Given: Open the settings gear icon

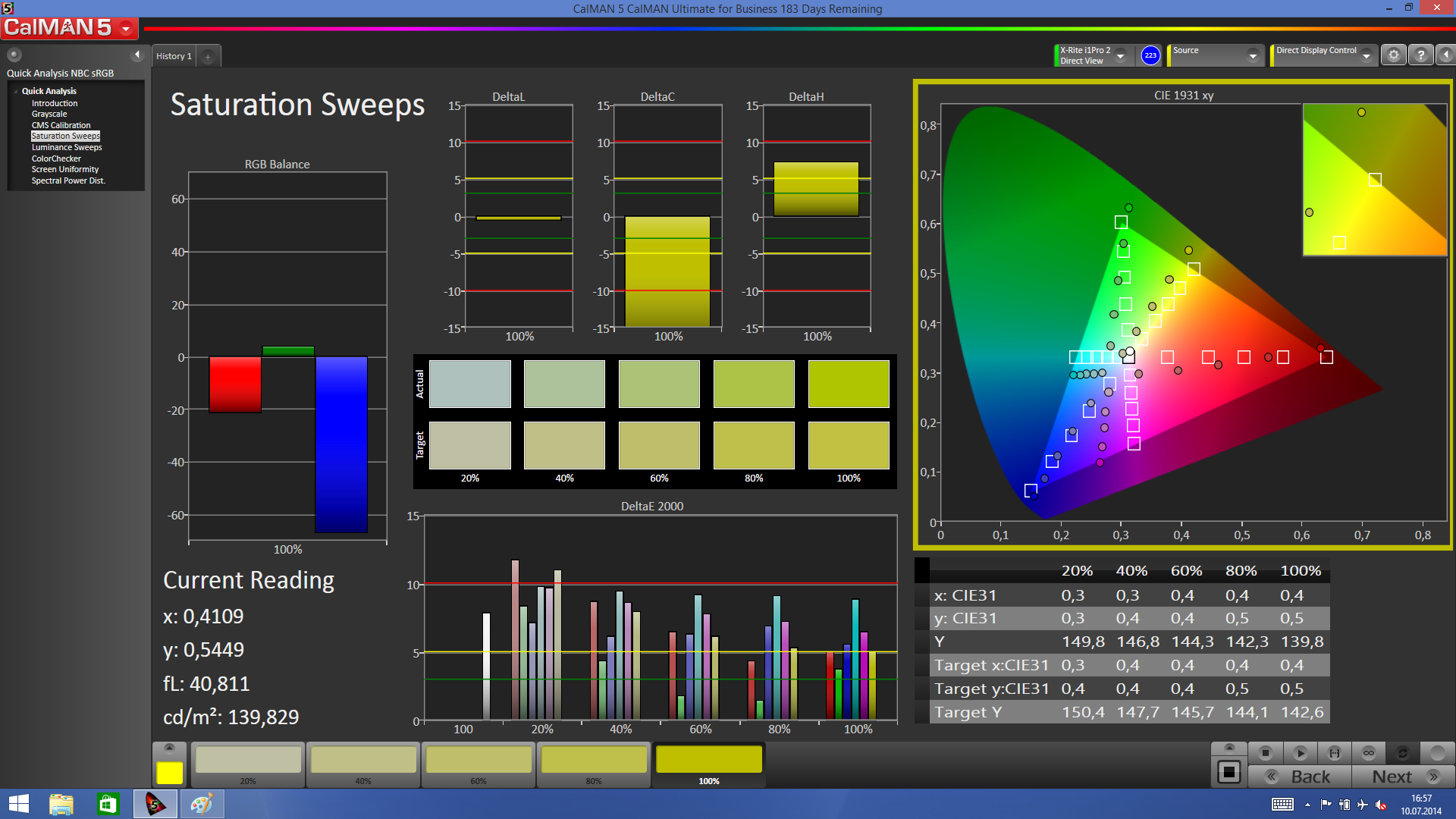Looking at the screenshot, I should pos(1394,55).
